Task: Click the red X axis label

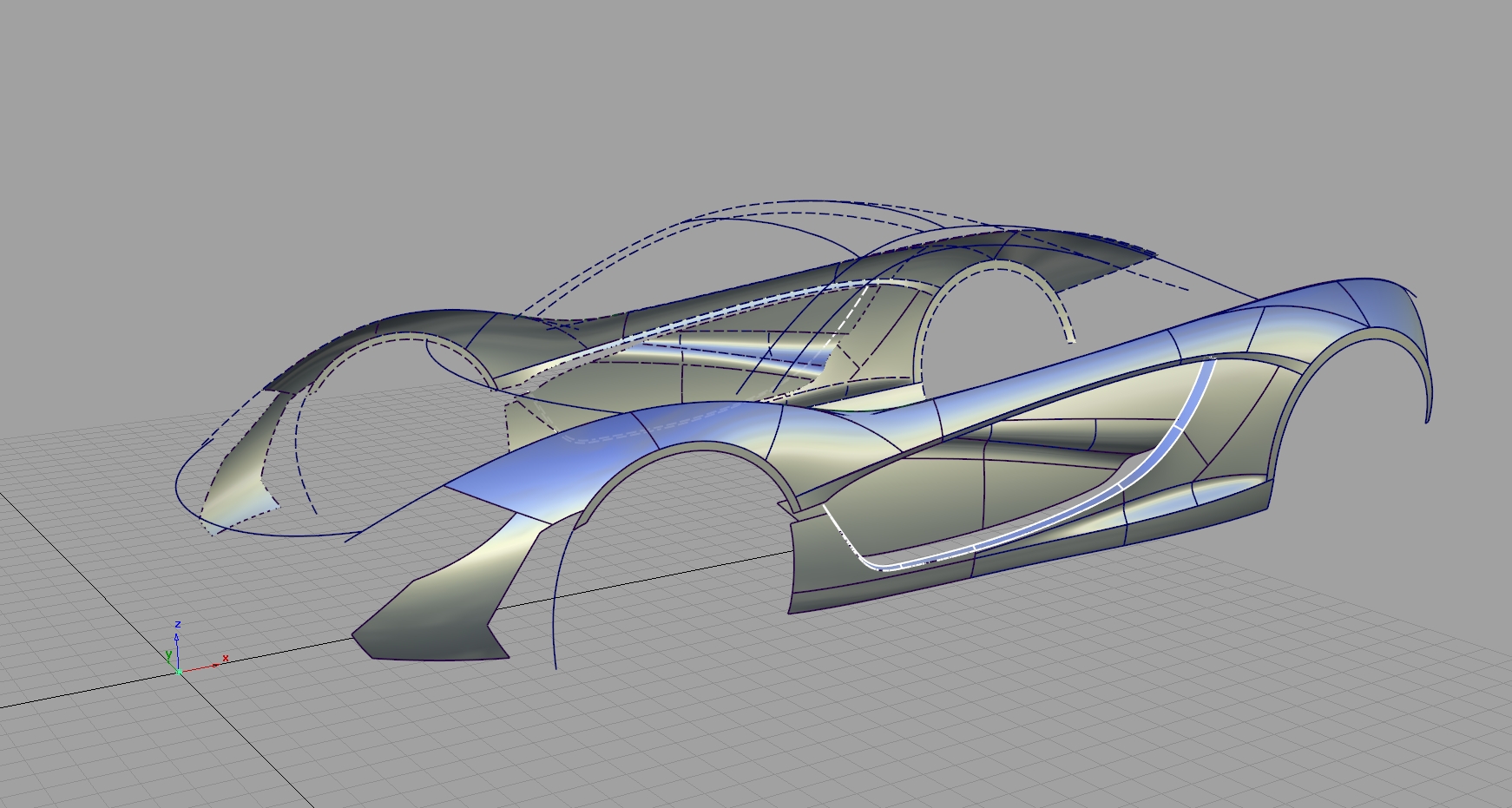Action: point(226,658)
